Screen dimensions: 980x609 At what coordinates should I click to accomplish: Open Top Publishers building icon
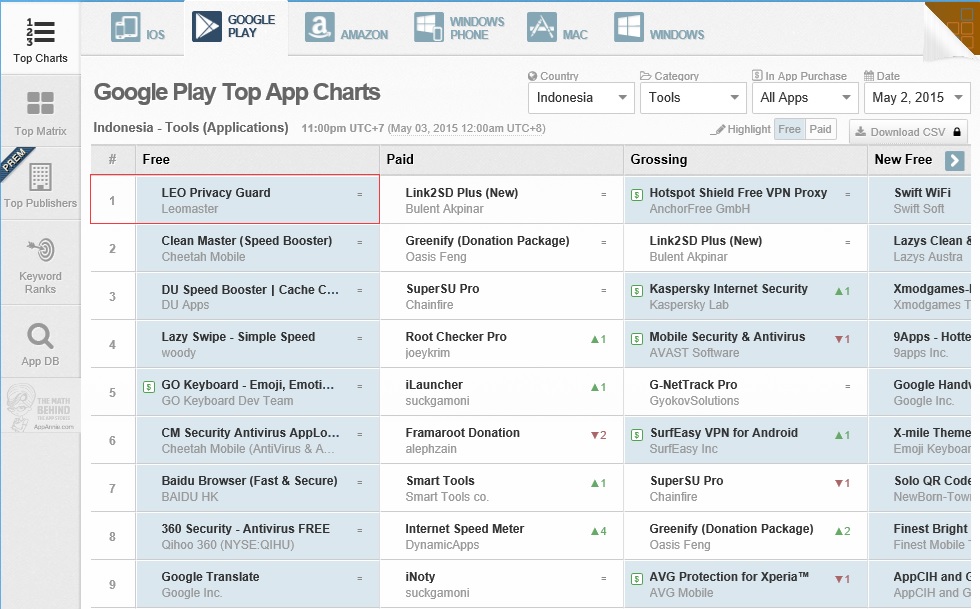(40, 177)
